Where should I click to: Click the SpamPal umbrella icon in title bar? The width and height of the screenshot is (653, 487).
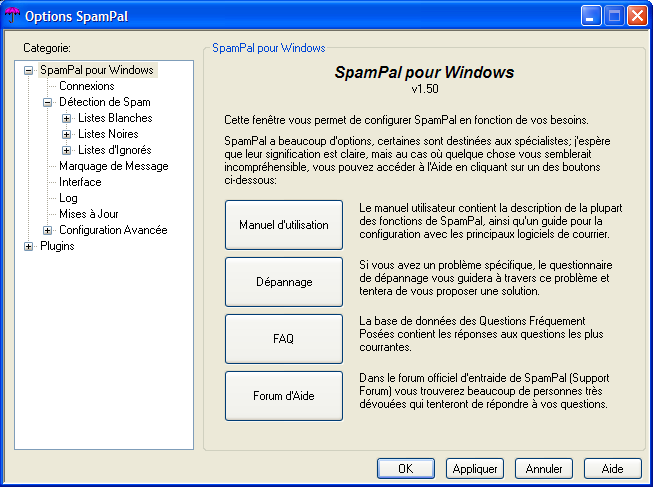coord(12,16)
